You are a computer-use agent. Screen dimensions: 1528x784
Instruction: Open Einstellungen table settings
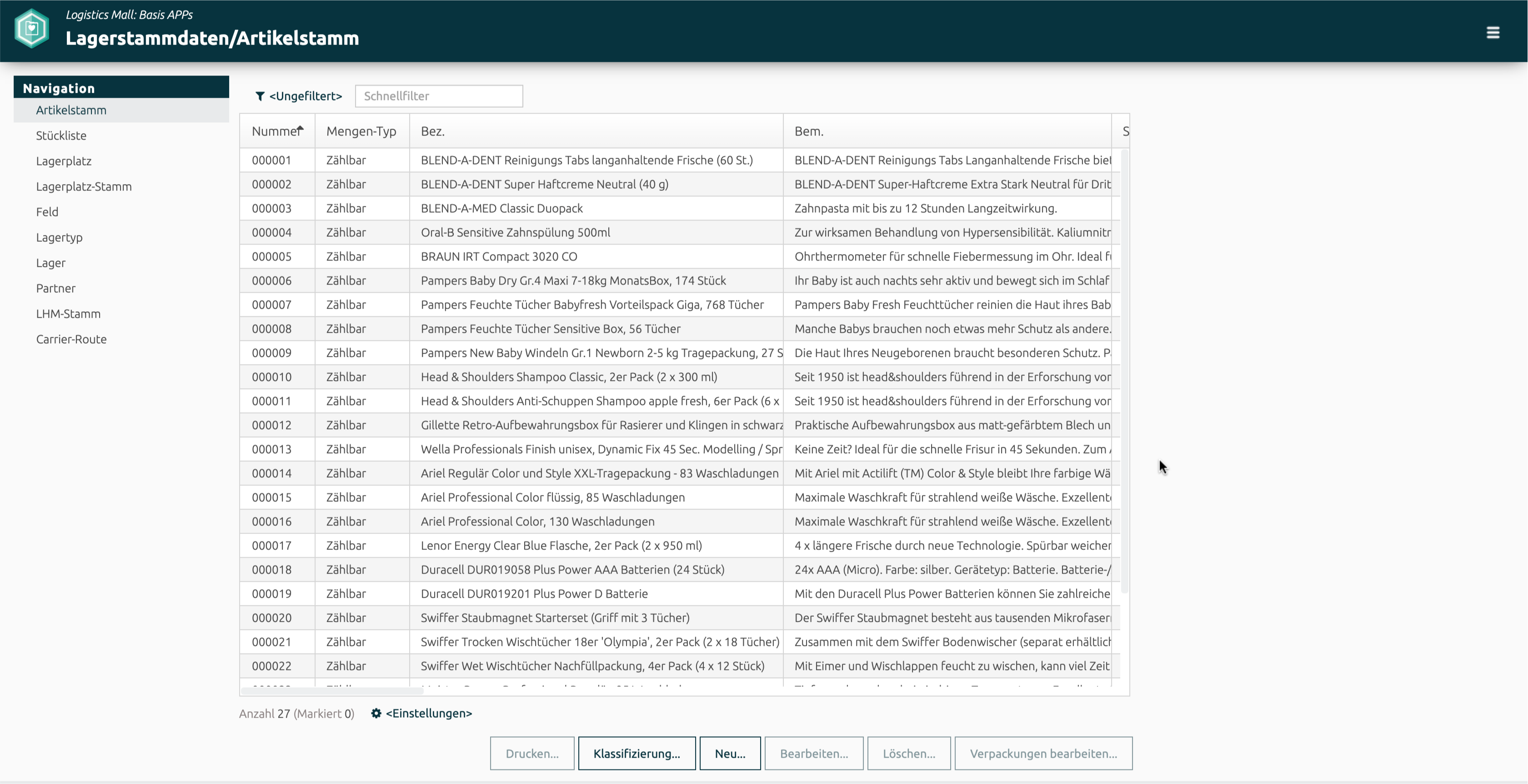coord(428,714)
